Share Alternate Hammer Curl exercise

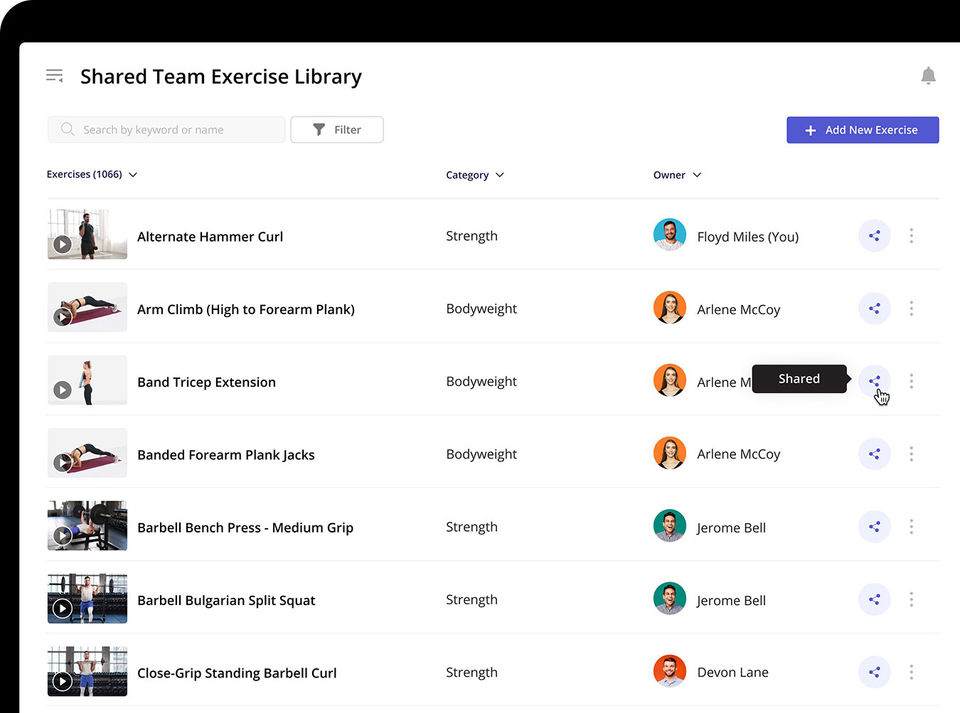coord(874,236)
